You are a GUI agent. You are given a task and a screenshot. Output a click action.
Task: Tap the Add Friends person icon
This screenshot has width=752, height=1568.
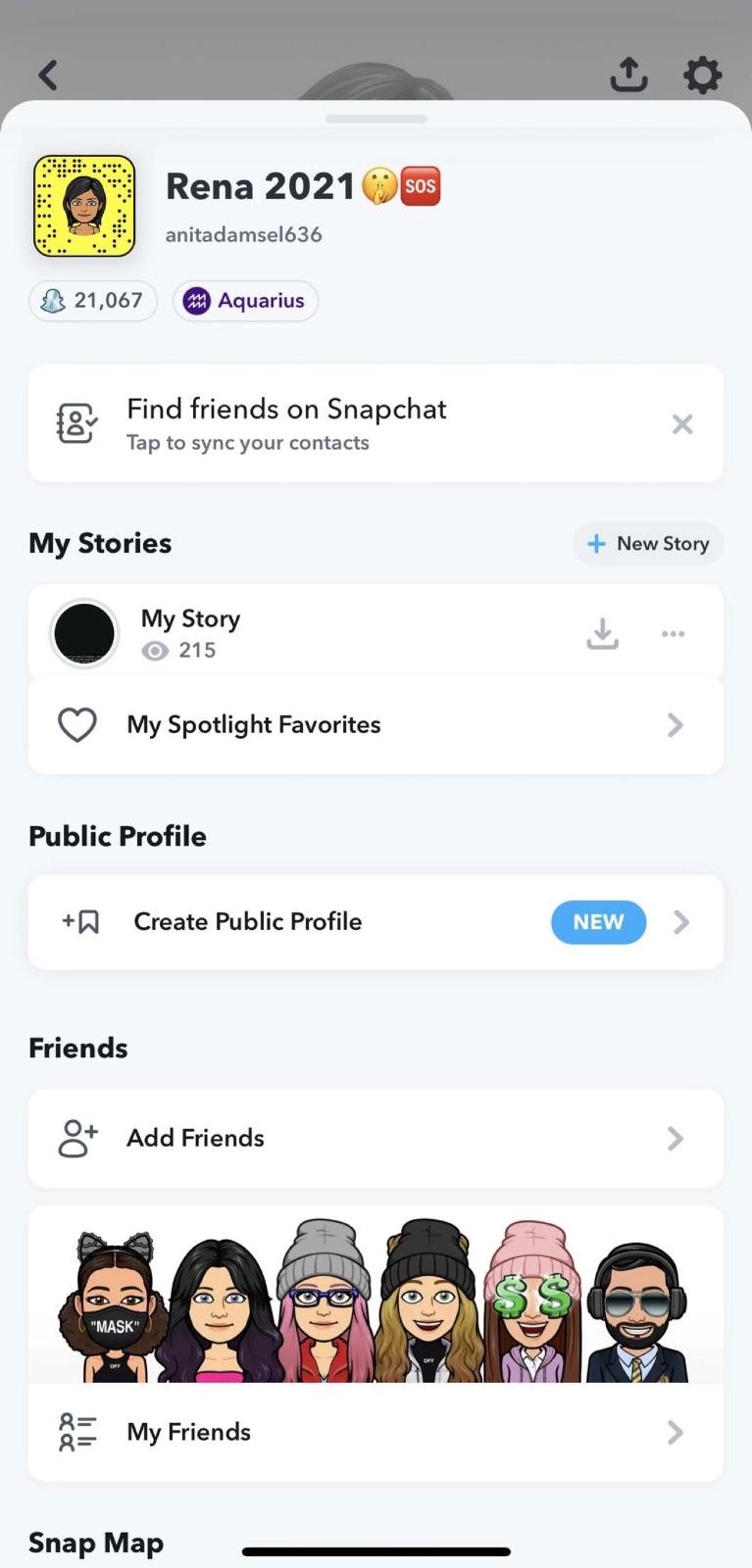click(77, 1139)
